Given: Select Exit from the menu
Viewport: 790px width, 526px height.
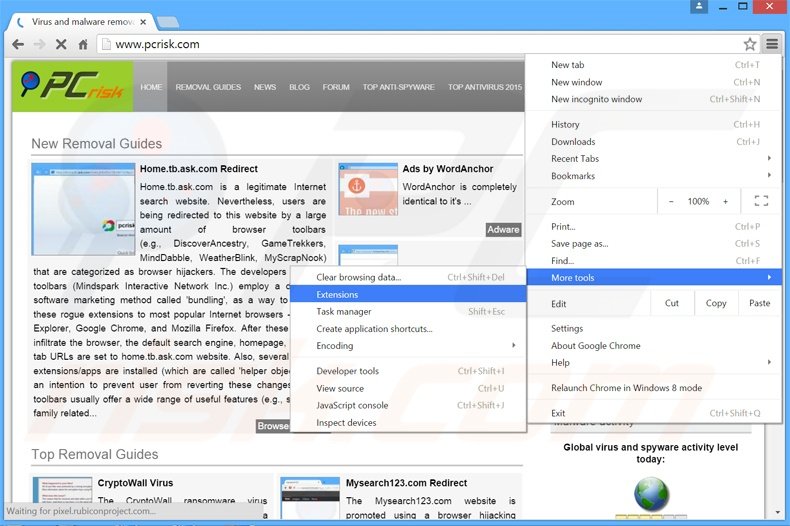Looking at the screenshot, I should 654,413.
